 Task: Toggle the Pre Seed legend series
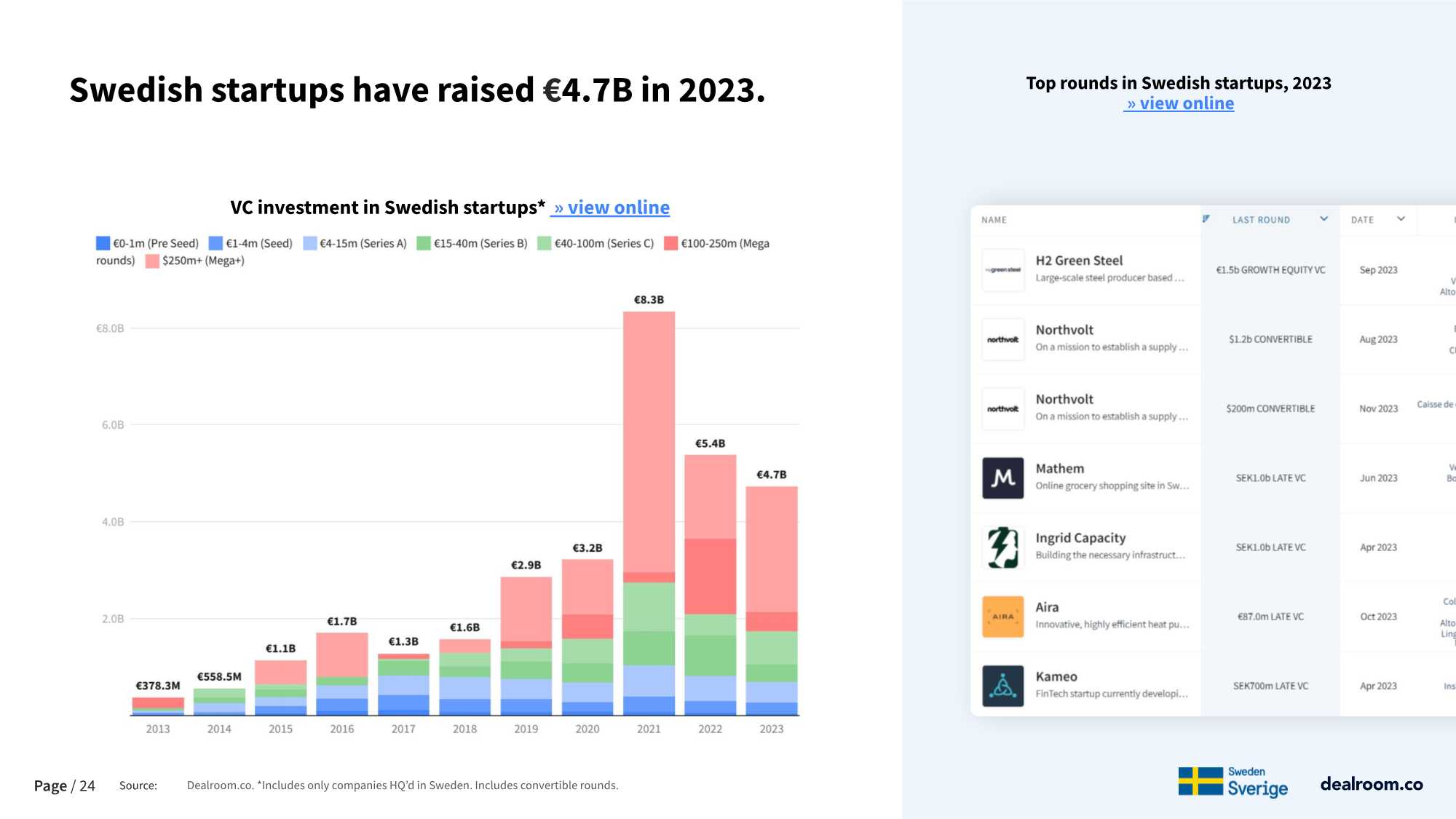click(x=148, y=243)
